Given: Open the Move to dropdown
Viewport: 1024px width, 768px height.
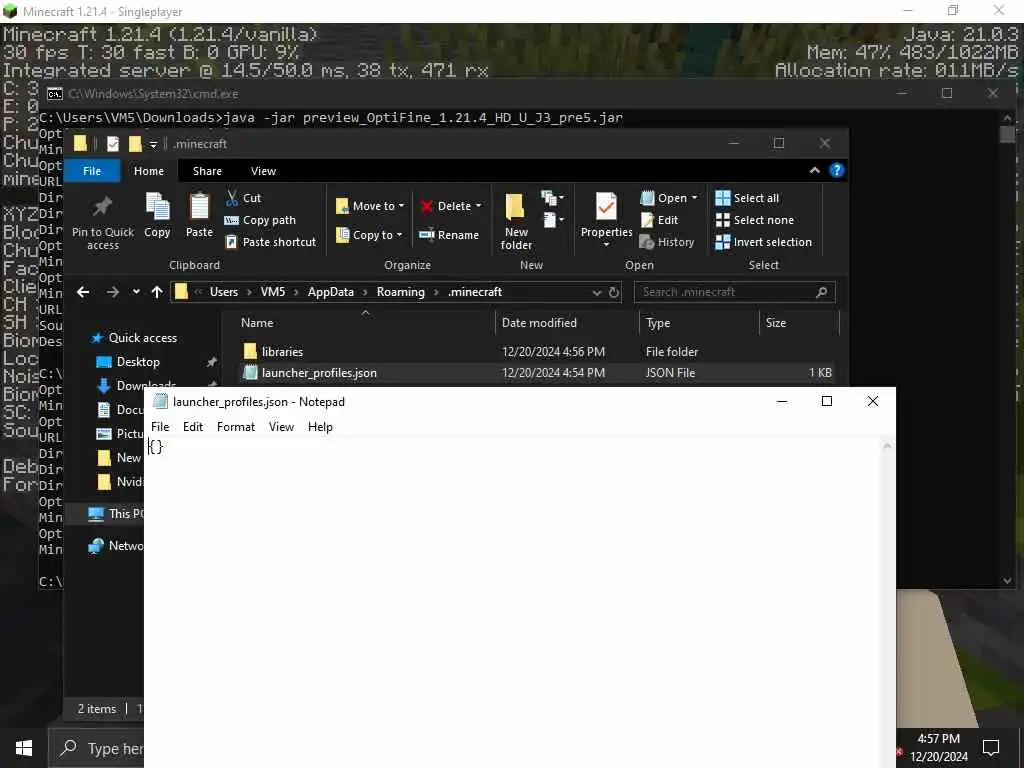Looking at the screenshot, I should pos(370,206).
